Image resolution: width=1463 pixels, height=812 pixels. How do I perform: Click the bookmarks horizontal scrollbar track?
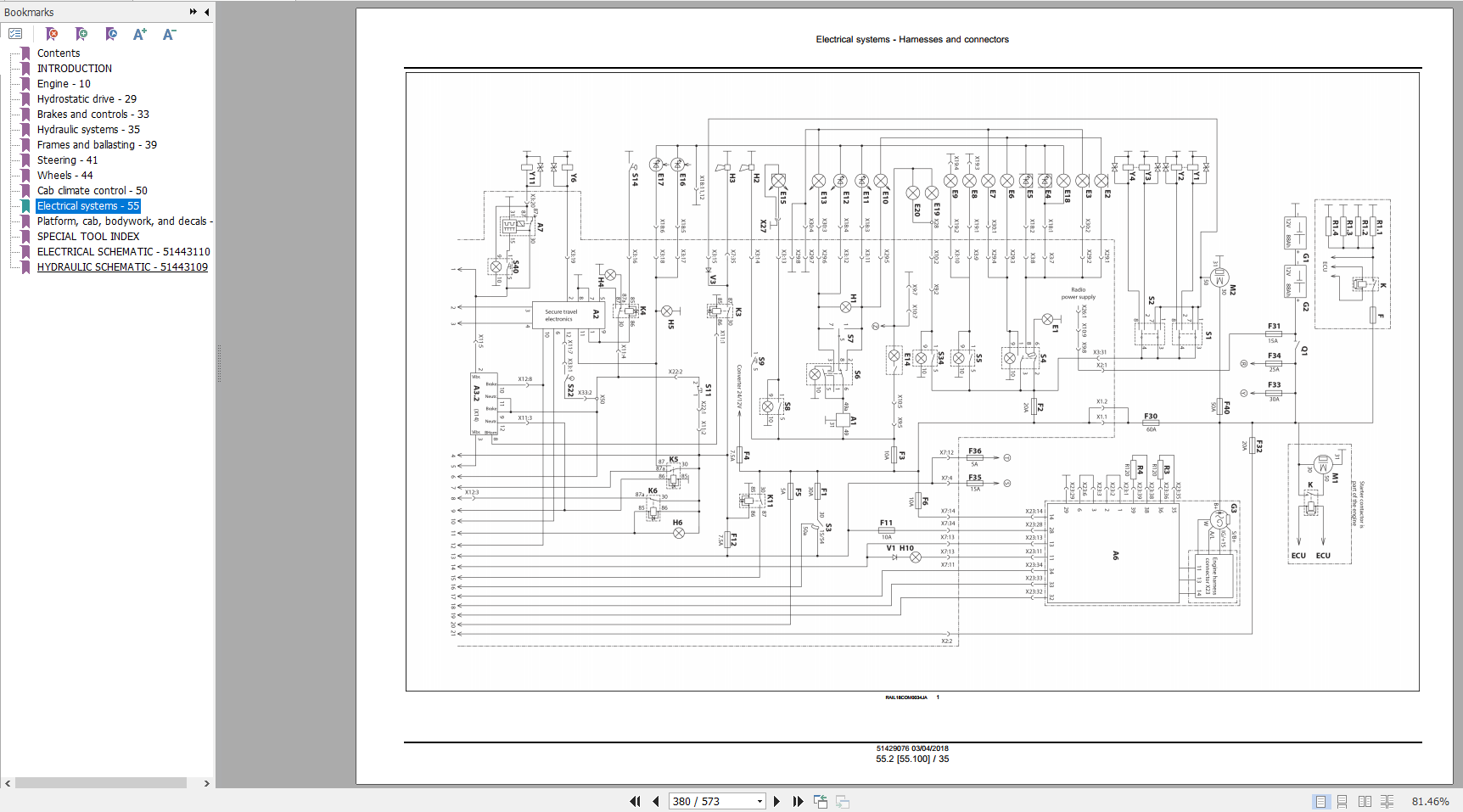point(101,783)
